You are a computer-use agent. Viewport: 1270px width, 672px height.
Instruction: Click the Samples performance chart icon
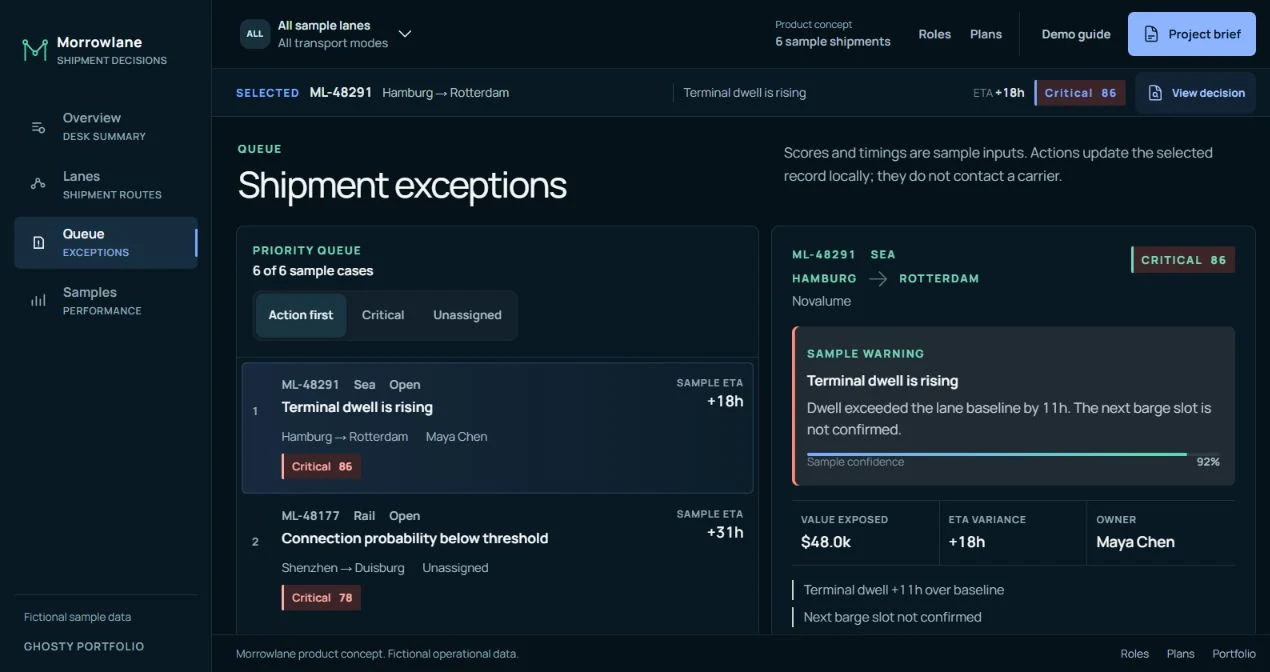[38, 300]
